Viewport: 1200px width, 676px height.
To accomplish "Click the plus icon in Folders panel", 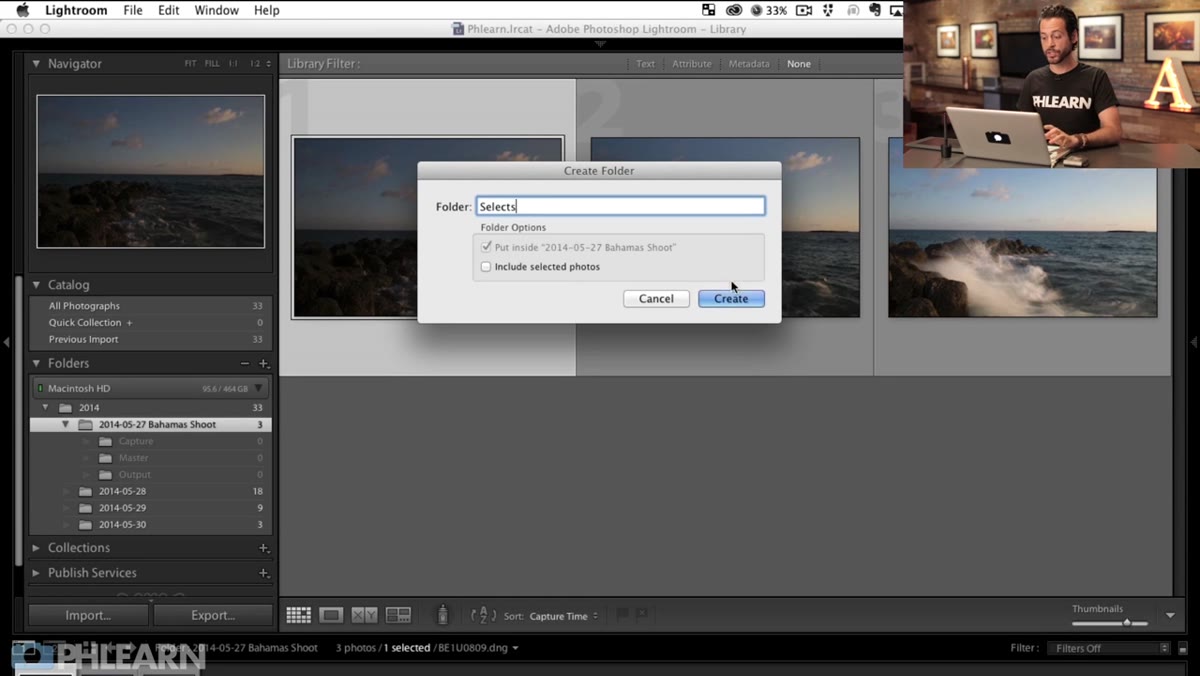I will [x=264, y=364].
